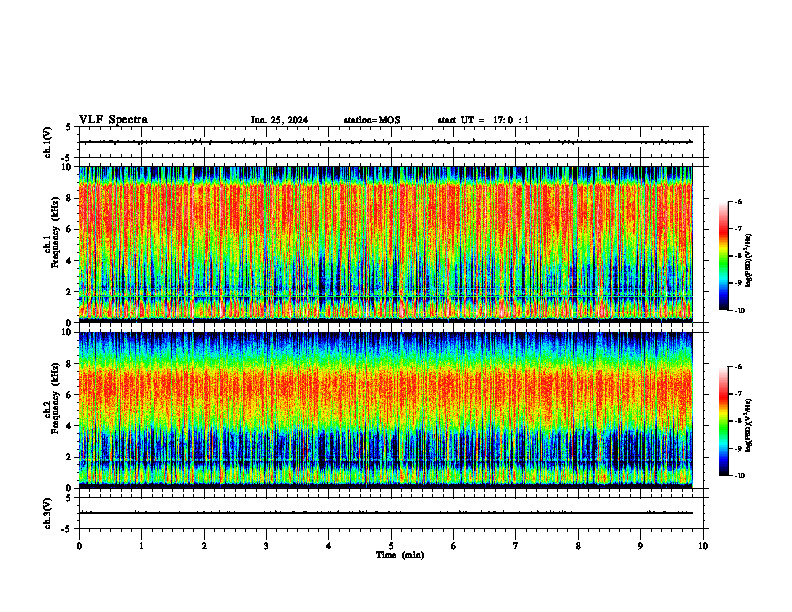The height and width of the screenshot is (612, 792).
Task: Click the "4" kHz tick on ch.1 frequency axis
Action: point(70,261)
